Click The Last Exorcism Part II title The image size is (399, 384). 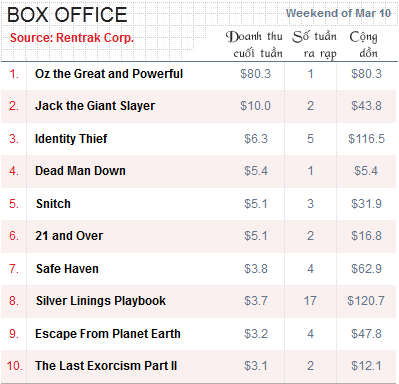(x=106, y=366)
